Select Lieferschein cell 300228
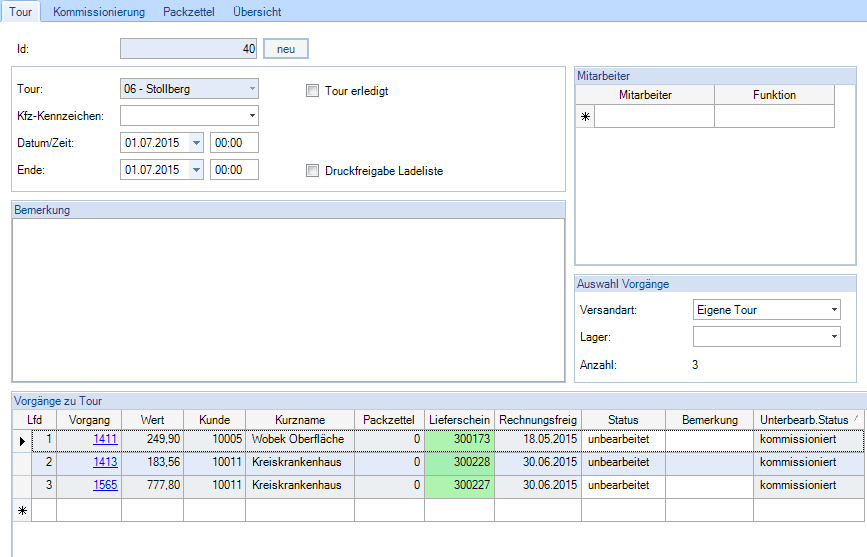The width and height of the screenshot is (867, 557). click(x=459, y=462)
